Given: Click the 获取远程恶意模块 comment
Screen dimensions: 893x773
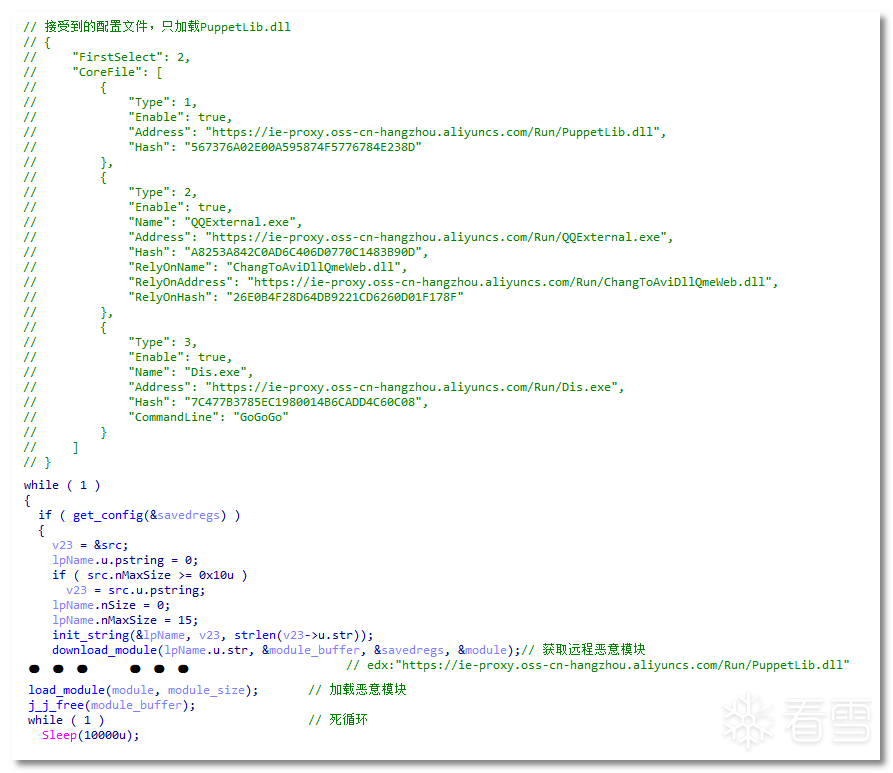Looking at the screenshot, I should tap(584, 650).
